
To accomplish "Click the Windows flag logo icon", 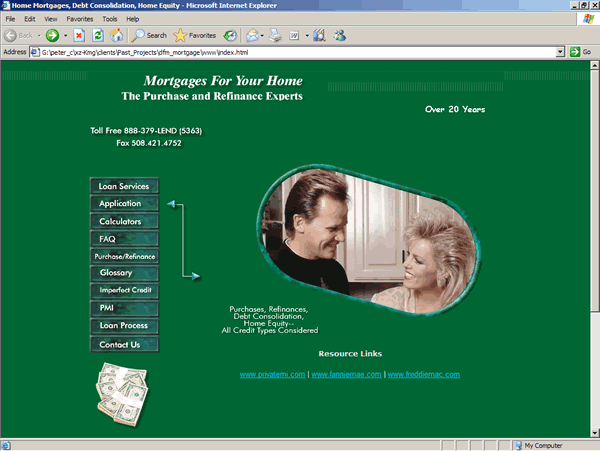I will tap(588, 19).
